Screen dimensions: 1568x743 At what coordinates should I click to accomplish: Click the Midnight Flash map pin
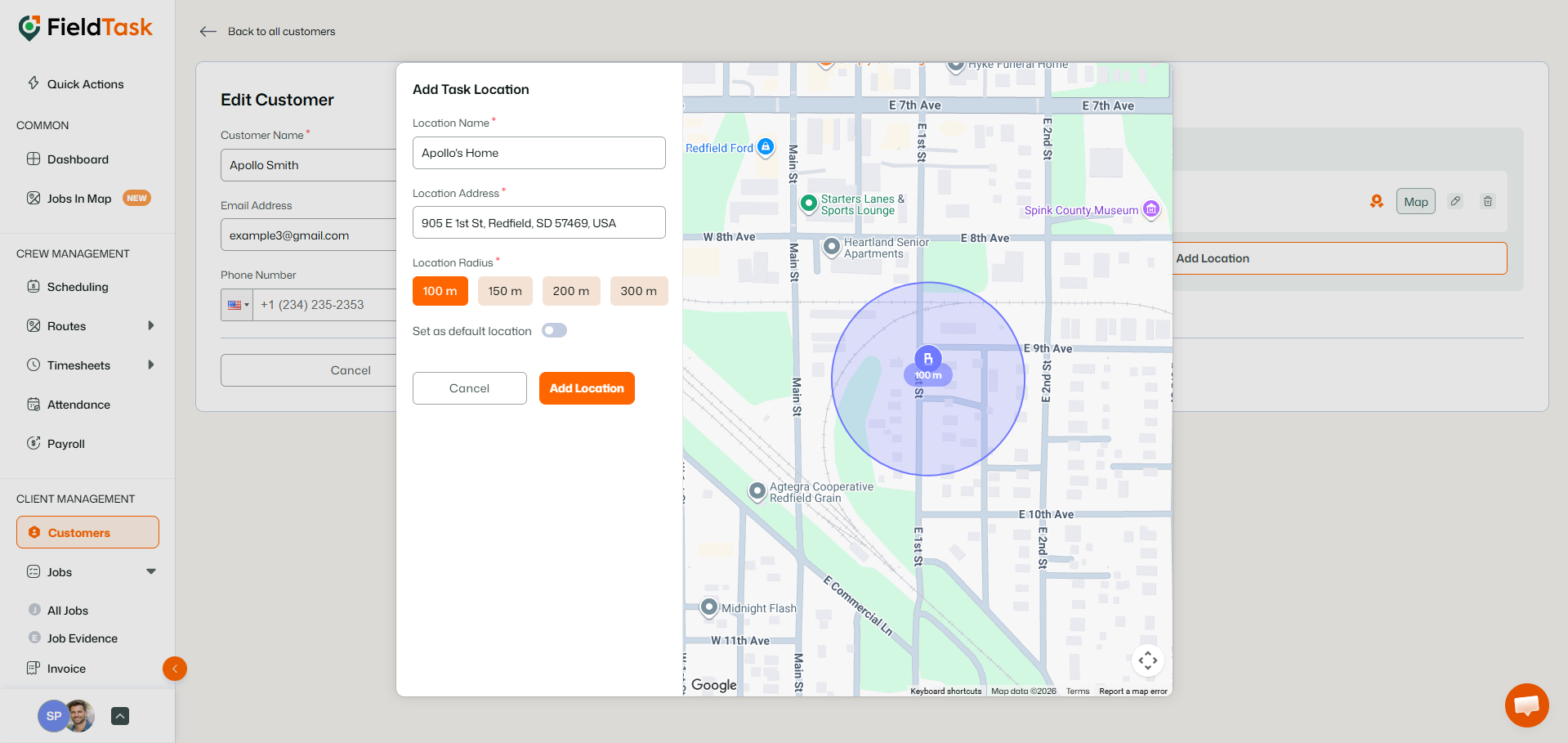709,607
